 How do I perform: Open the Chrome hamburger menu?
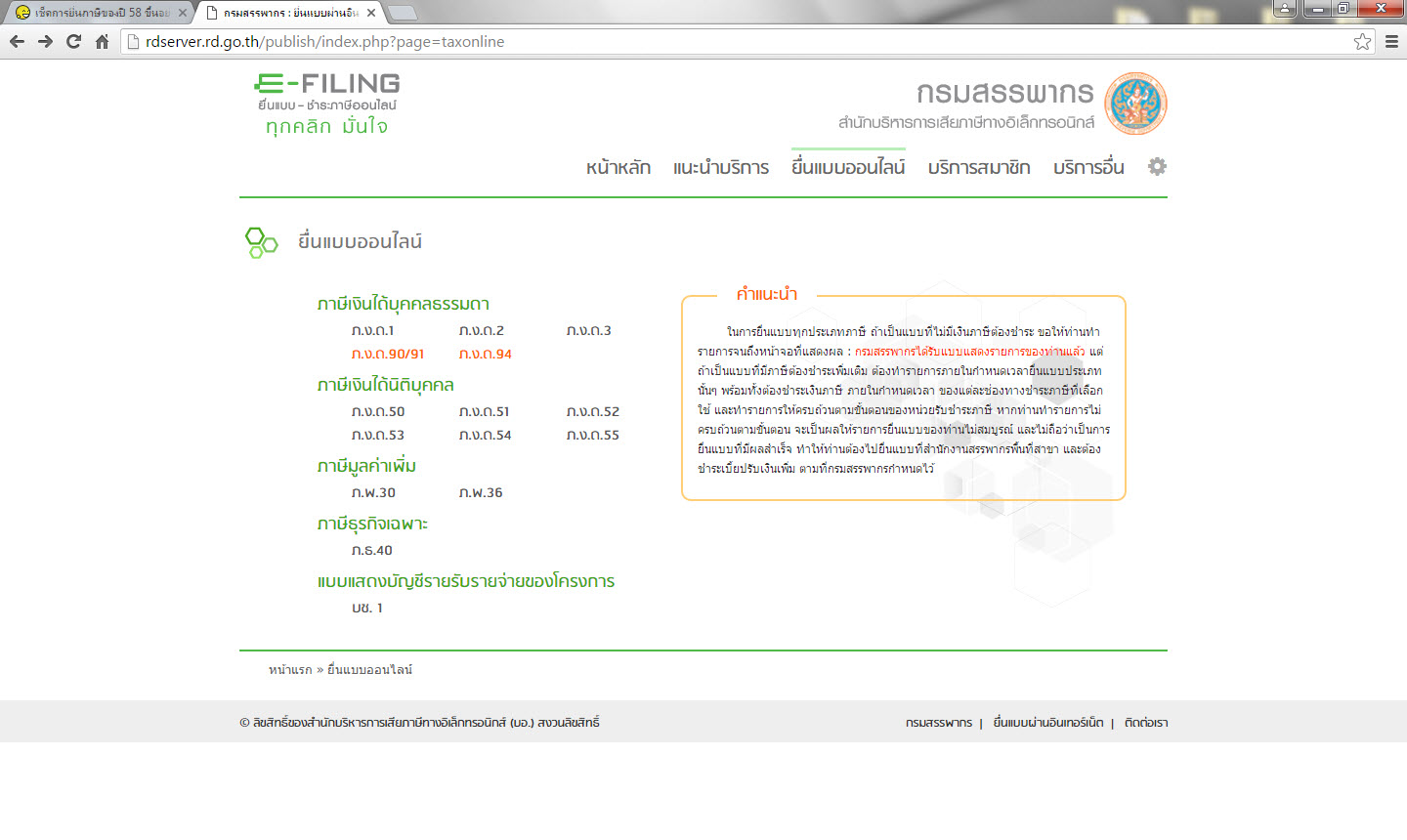point(1391,41)
